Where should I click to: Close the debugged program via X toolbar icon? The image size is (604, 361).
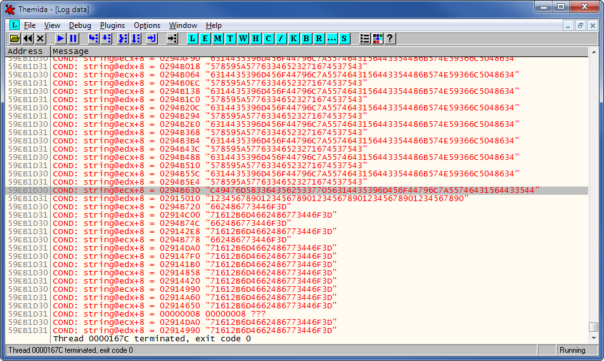click(40, 39)
